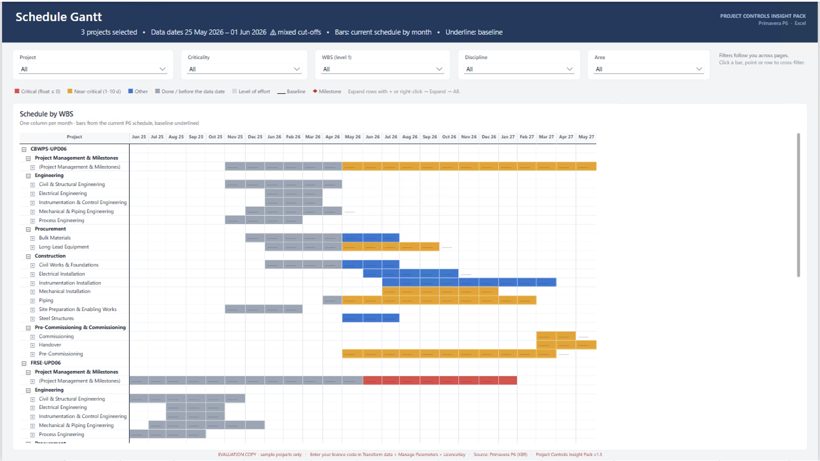
Task: Select the Handover row label
Action: pos(50,345)
